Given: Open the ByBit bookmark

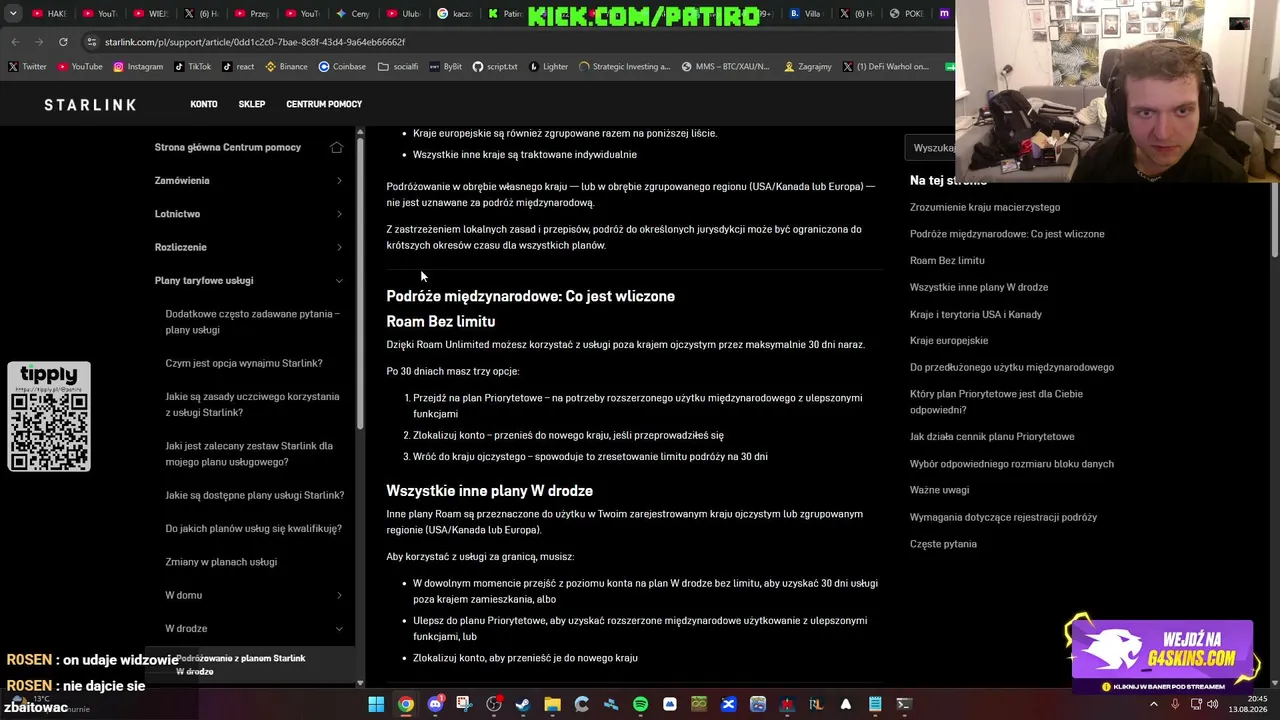Looking at the screenshot, I should (446, 67).
